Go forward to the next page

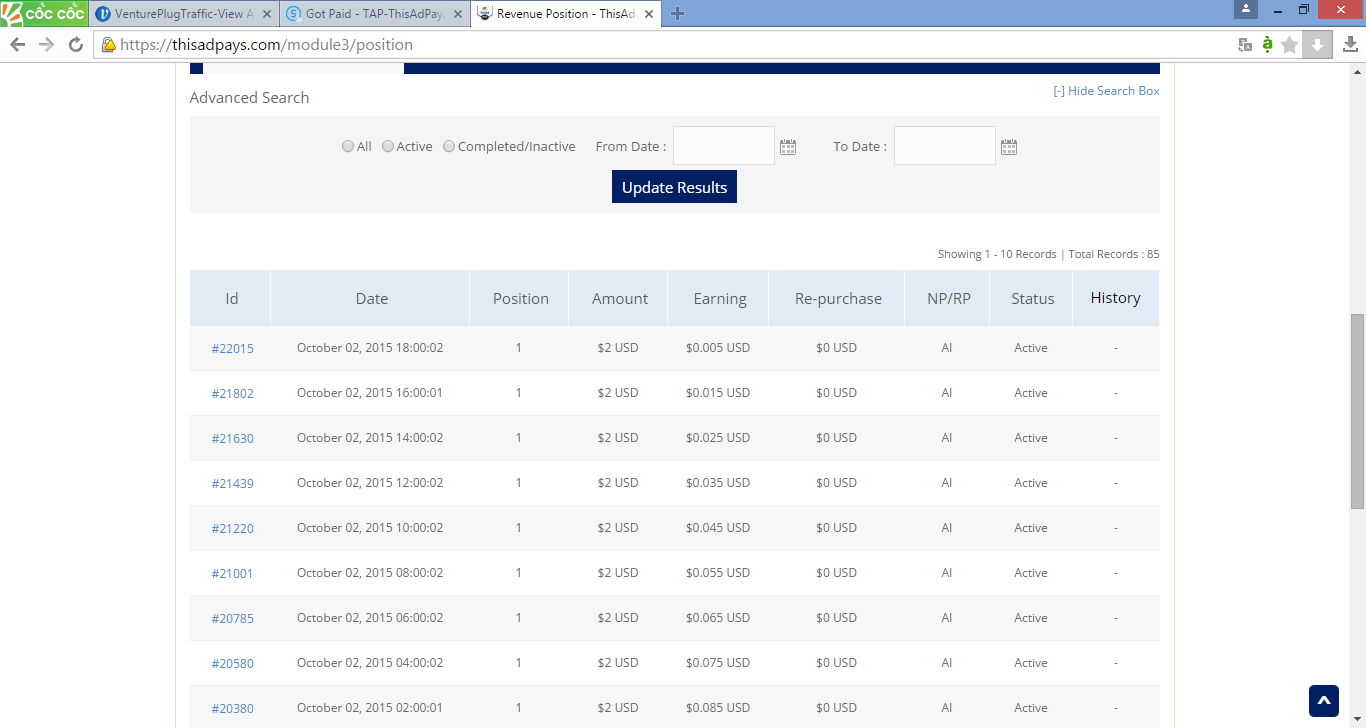pyautogui.click(x=46, y=45)
